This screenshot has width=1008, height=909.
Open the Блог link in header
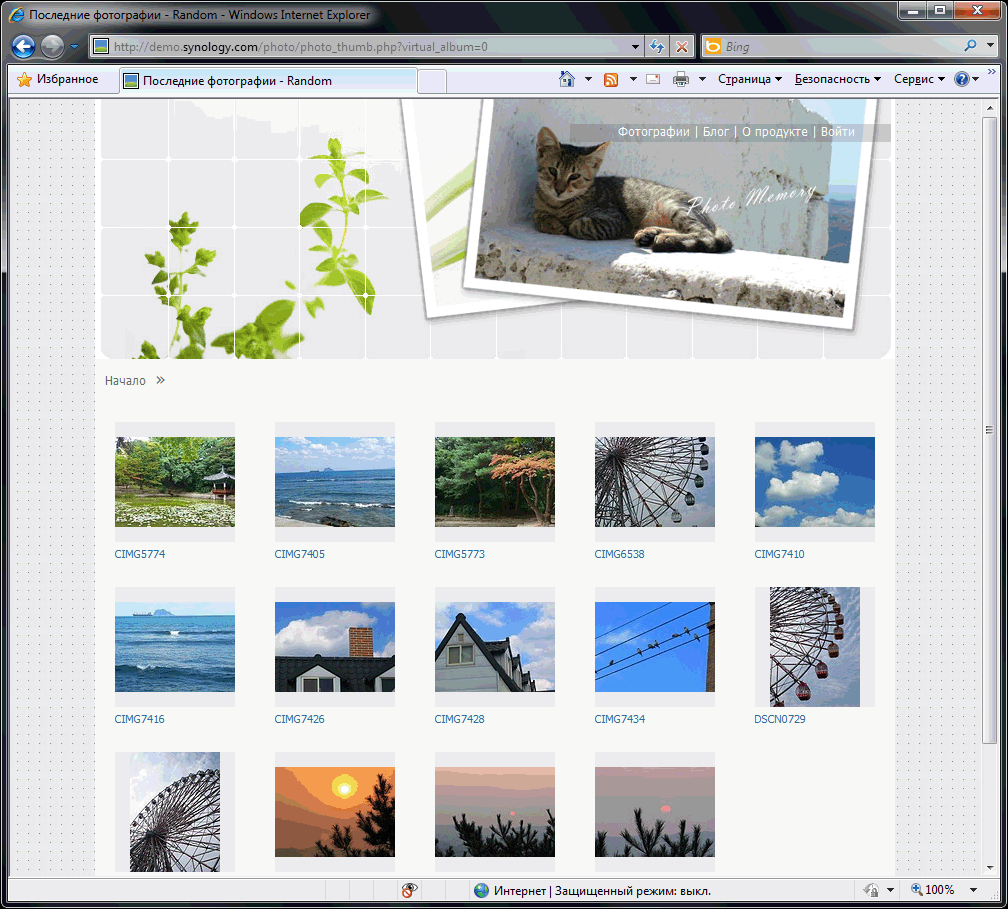pyautogui.click(x=715, y=132)
